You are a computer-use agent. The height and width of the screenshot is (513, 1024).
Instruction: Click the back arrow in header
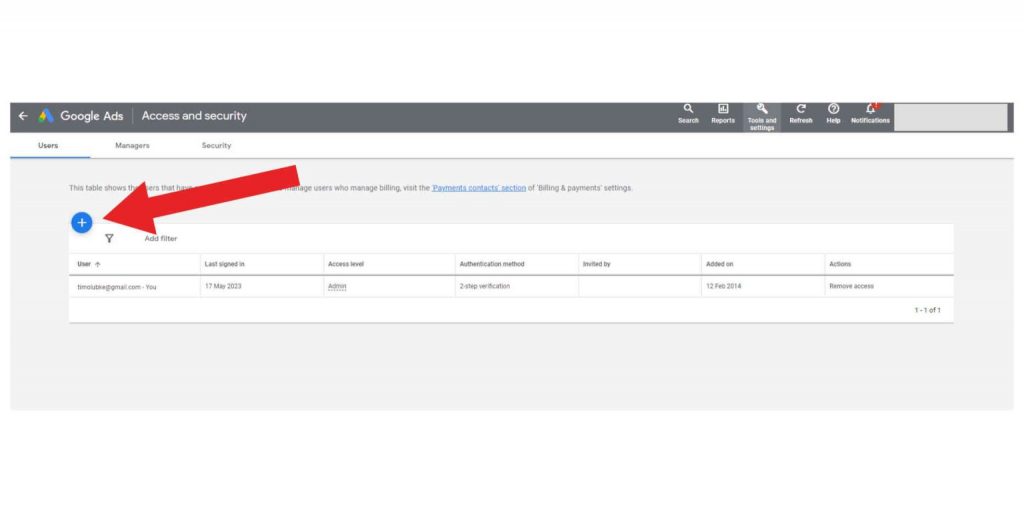click(x=23, y=116)
